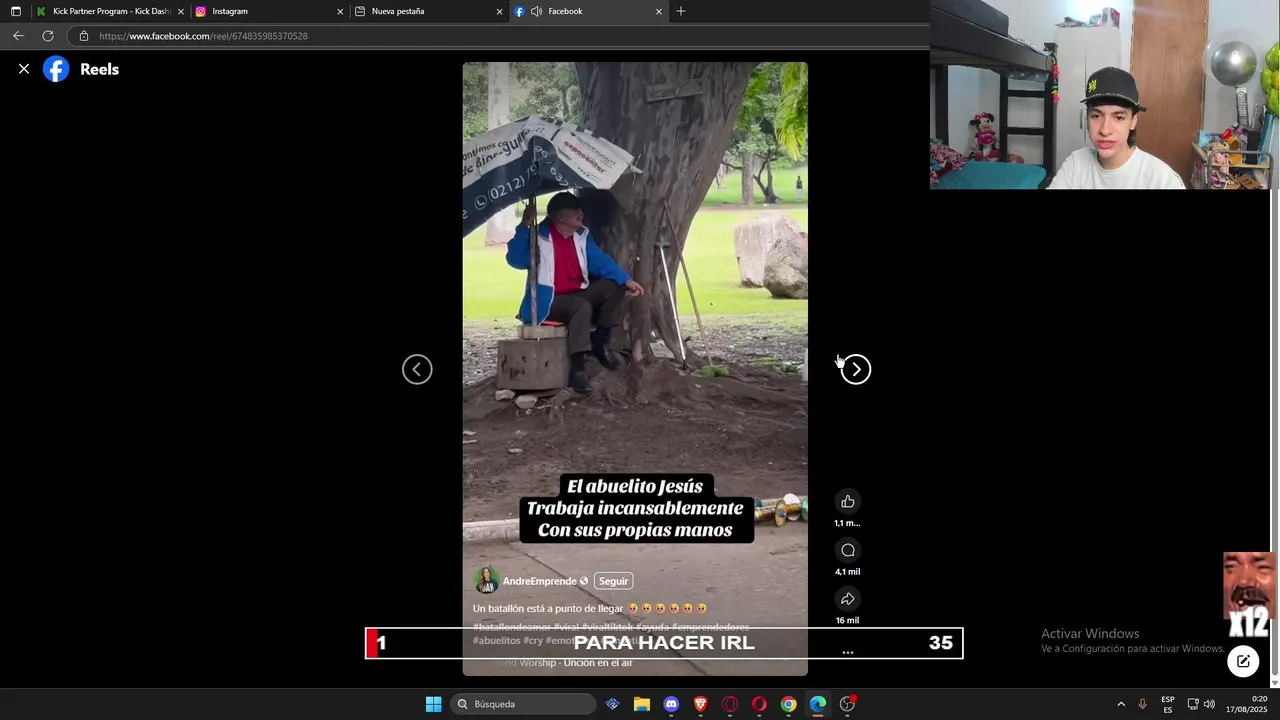Close the Facebook tab
This screenshot has width=1280, height=720.
coord(658,11)
